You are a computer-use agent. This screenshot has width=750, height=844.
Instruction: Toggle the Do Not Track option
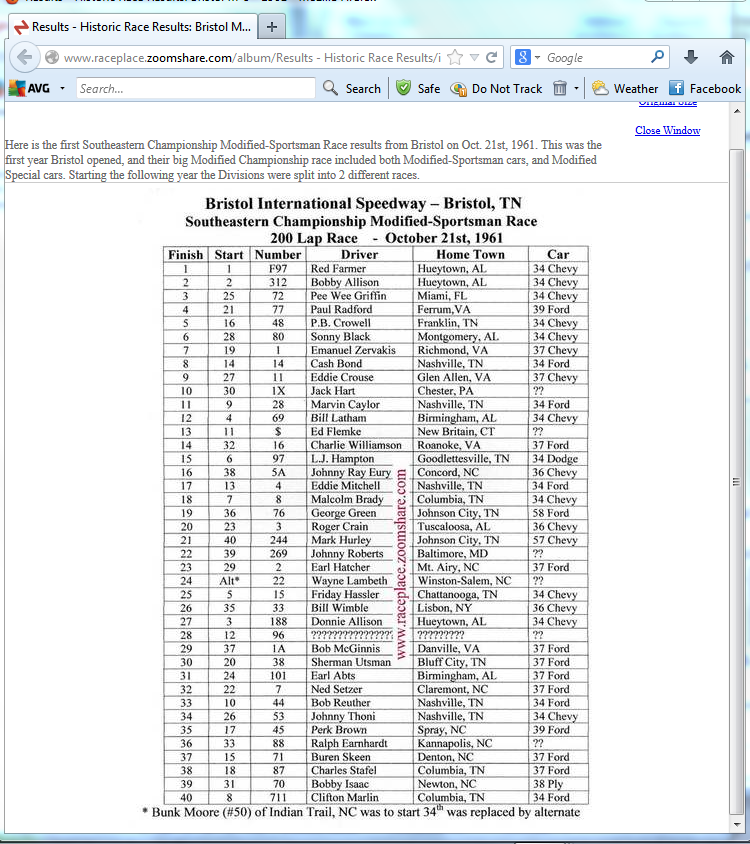click(496, 88)
